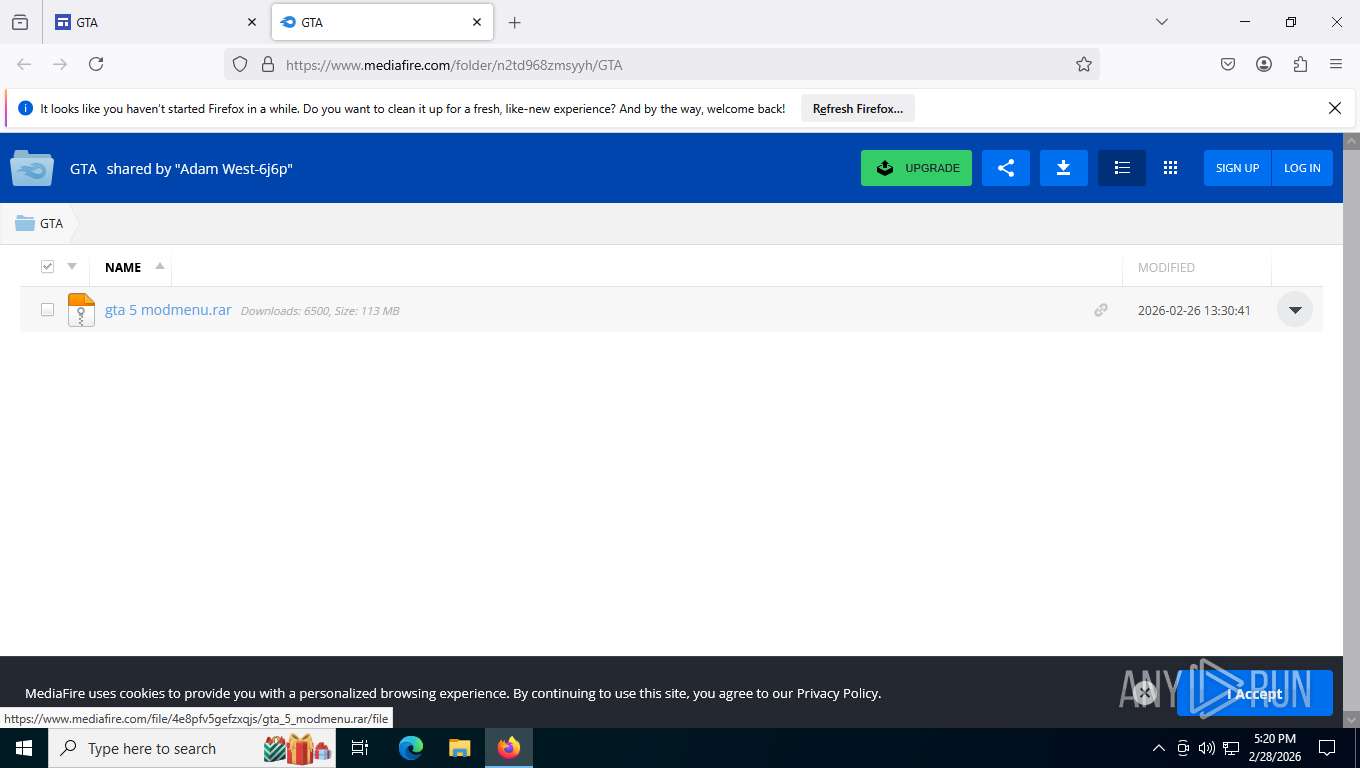
Task: Open browser extensions icon
Action: (x=1300, y=64)
